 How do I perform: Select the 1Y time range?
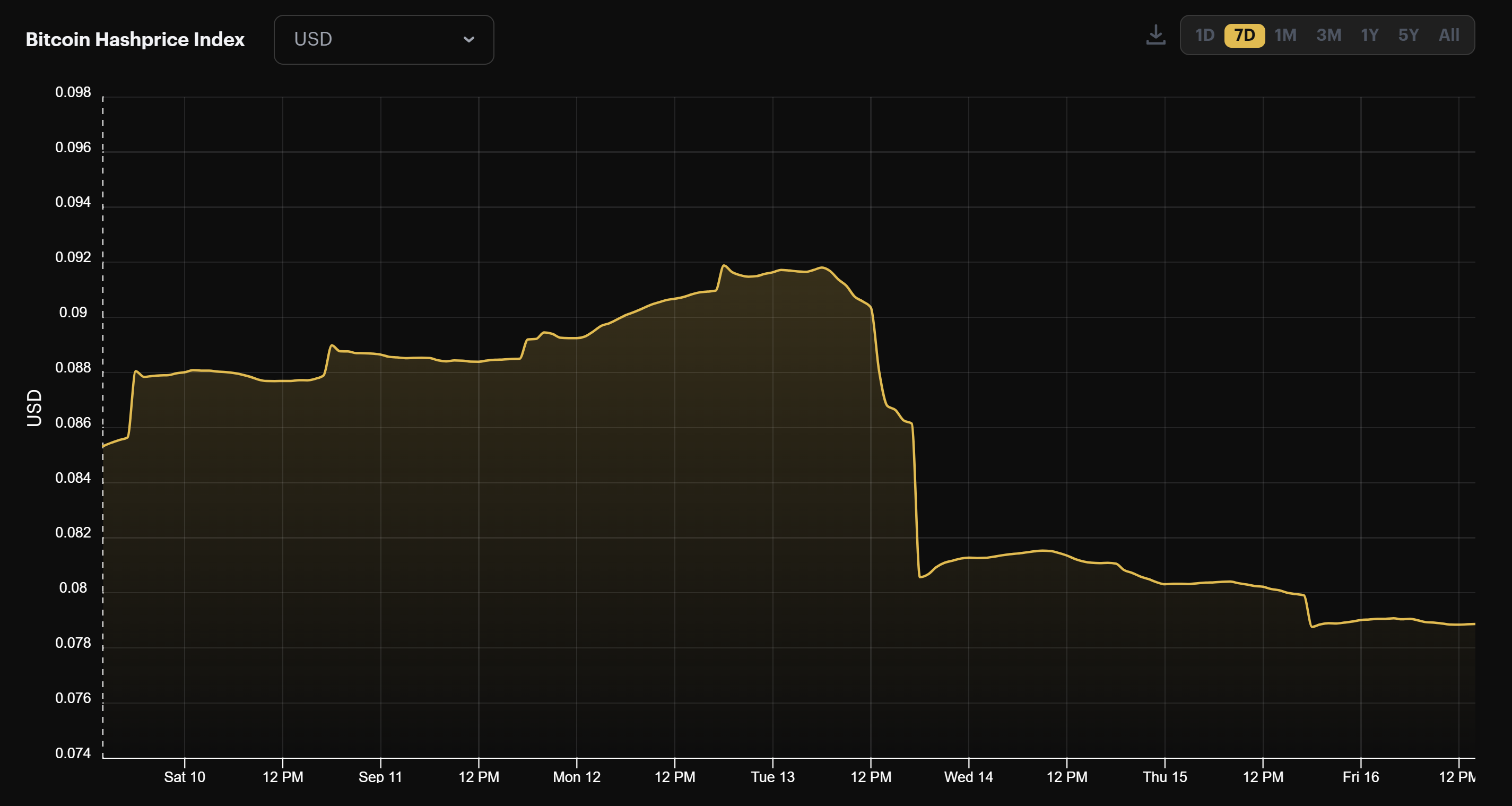(x=1370, y=35)
